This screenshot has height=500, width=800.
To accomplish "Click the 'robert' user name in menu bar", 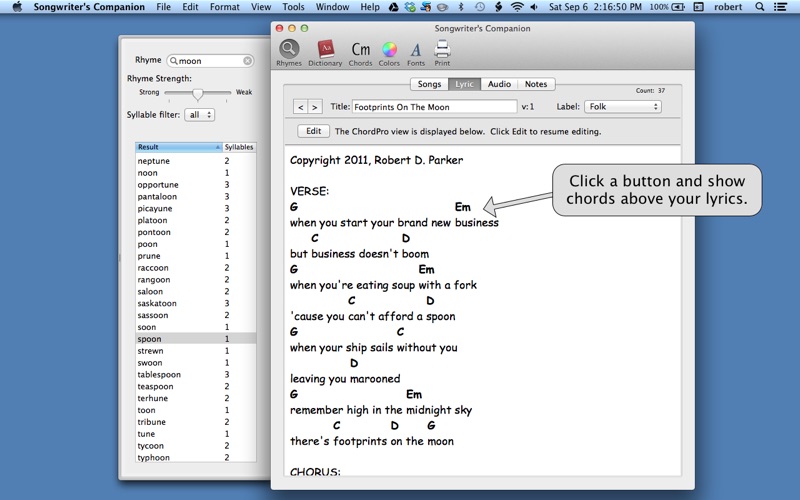I will click(728, 7).
